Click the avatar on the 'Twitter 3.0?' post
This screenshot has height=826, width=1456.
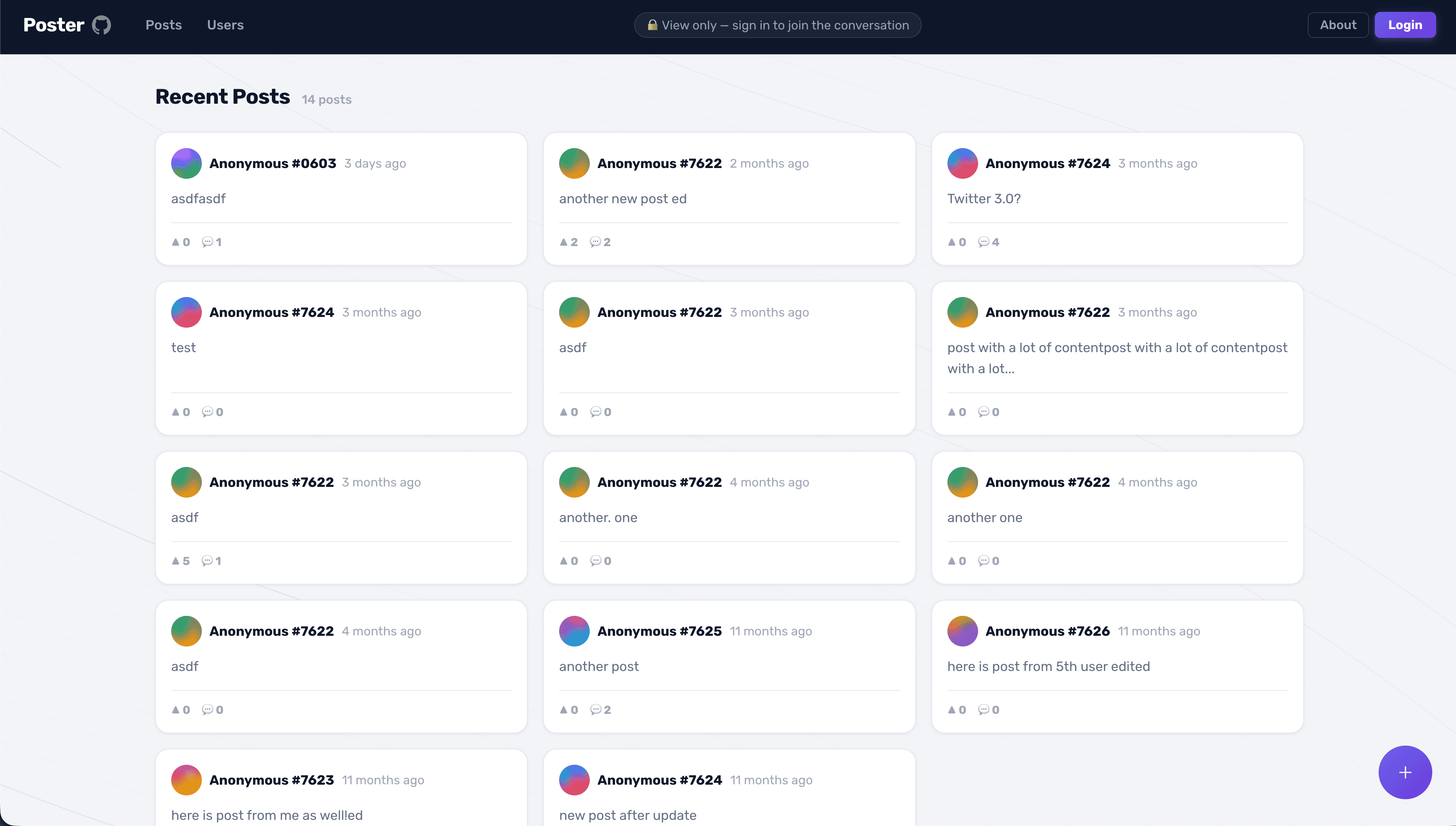962,163
